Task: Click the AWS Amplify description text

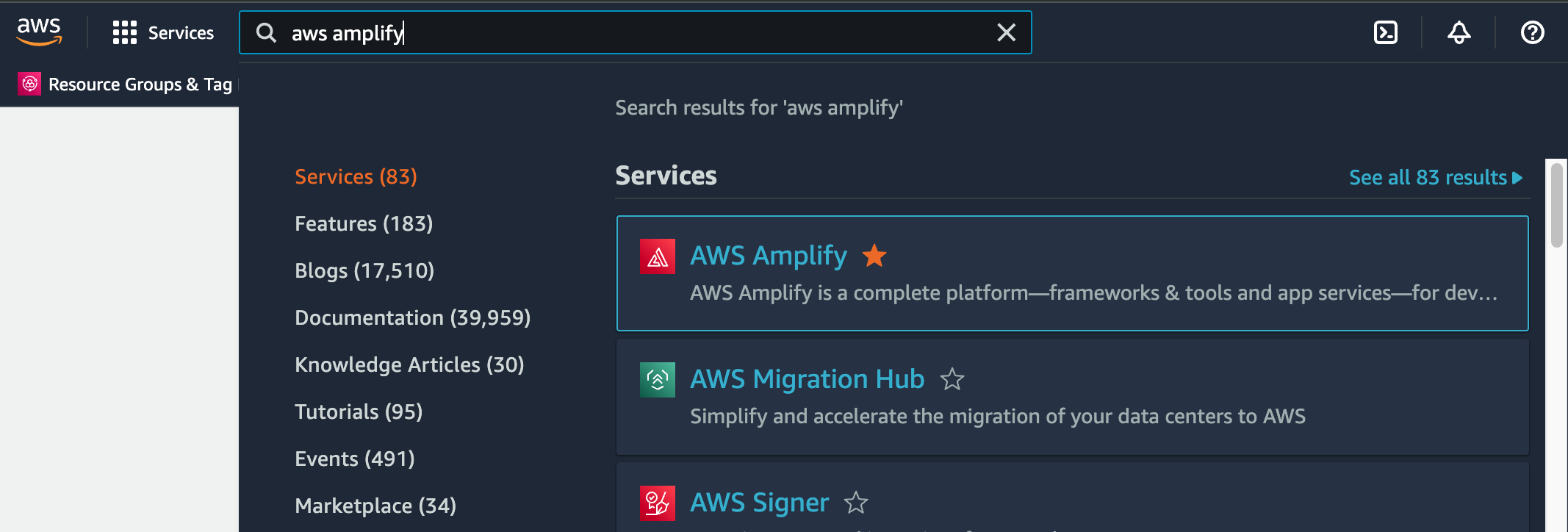Action: [1093, 293]
